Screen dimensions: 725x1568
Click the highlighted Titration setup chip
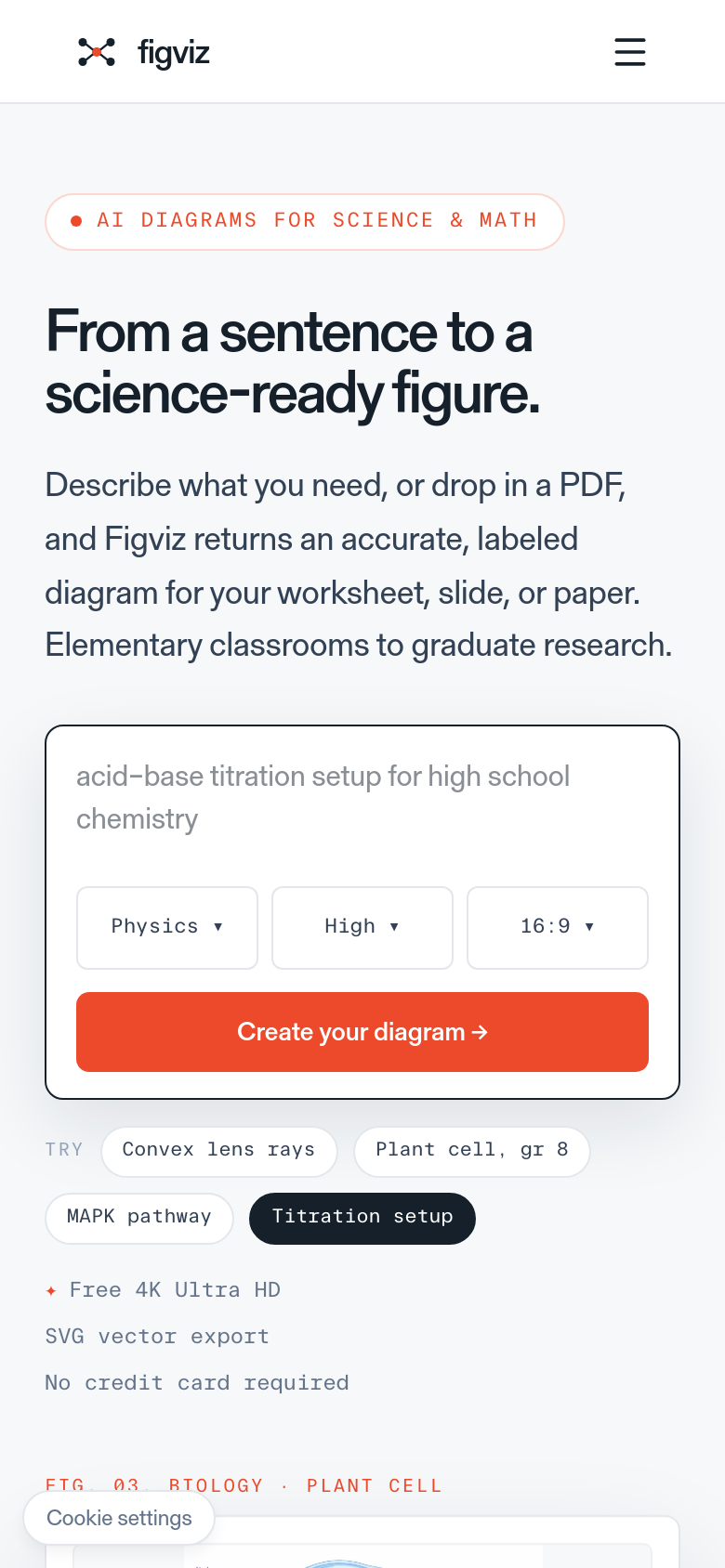[362, 1218]
